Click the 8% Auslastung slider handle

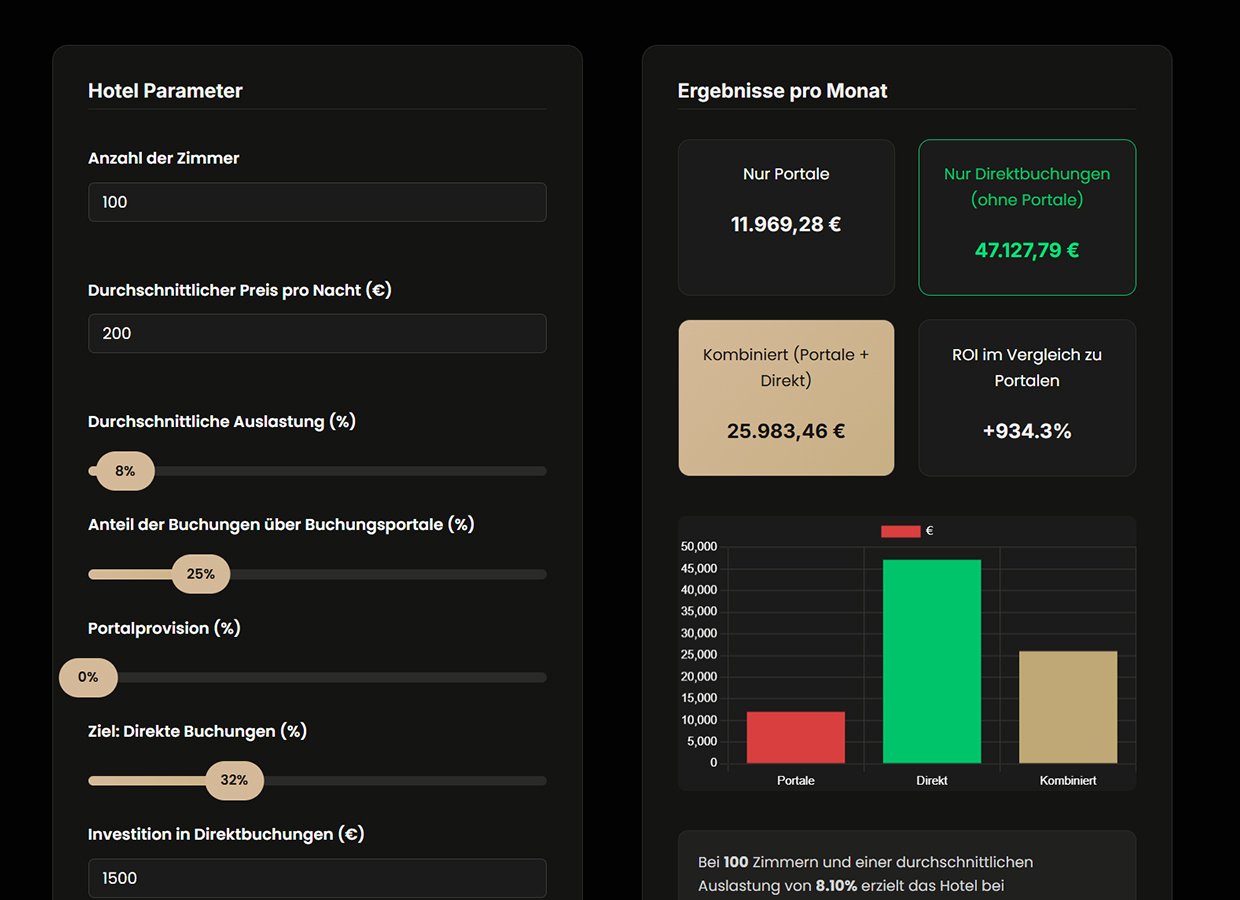(x=125, y=471)
